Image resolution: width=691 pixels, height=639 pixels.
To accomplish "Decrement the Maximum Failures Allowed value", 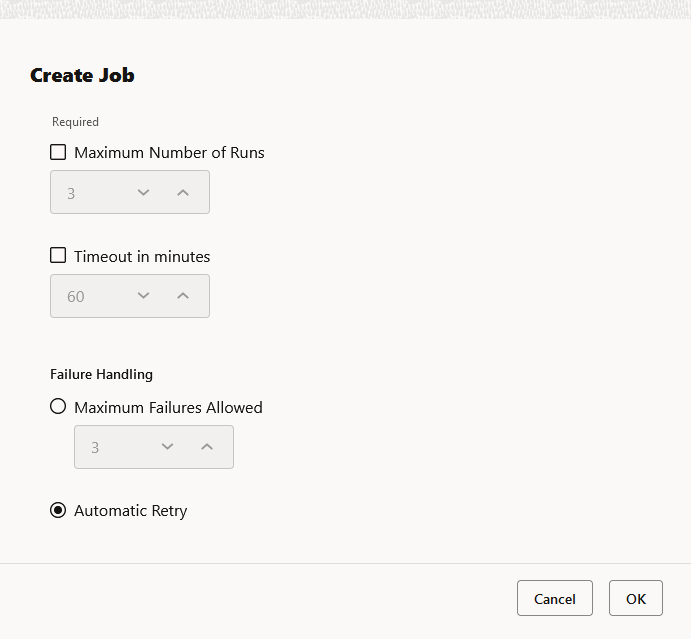I will tap(167, 447).
